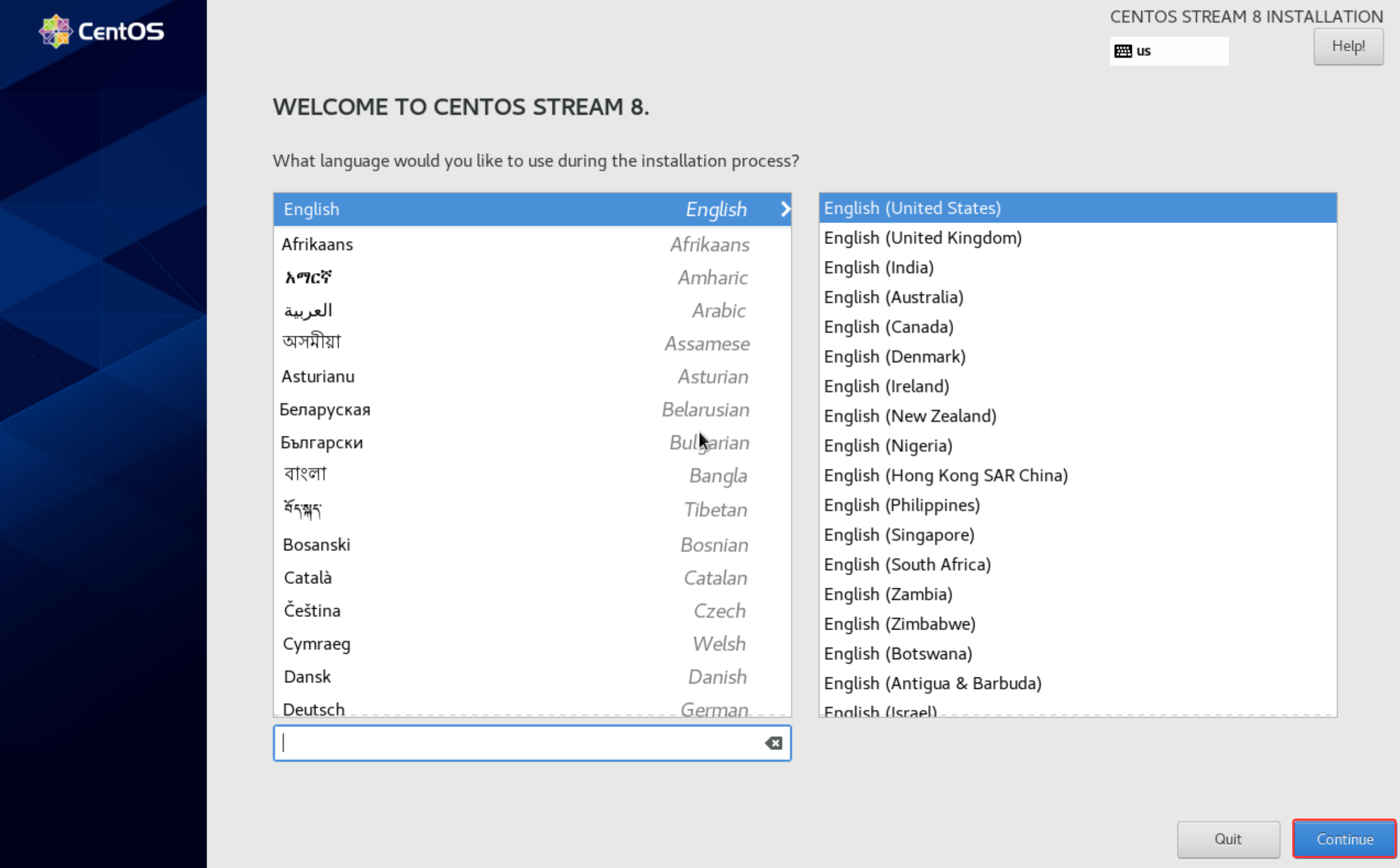Select English (South Africa) locale
This screenshot has height=868, width=1400.
coord(1077,564)
